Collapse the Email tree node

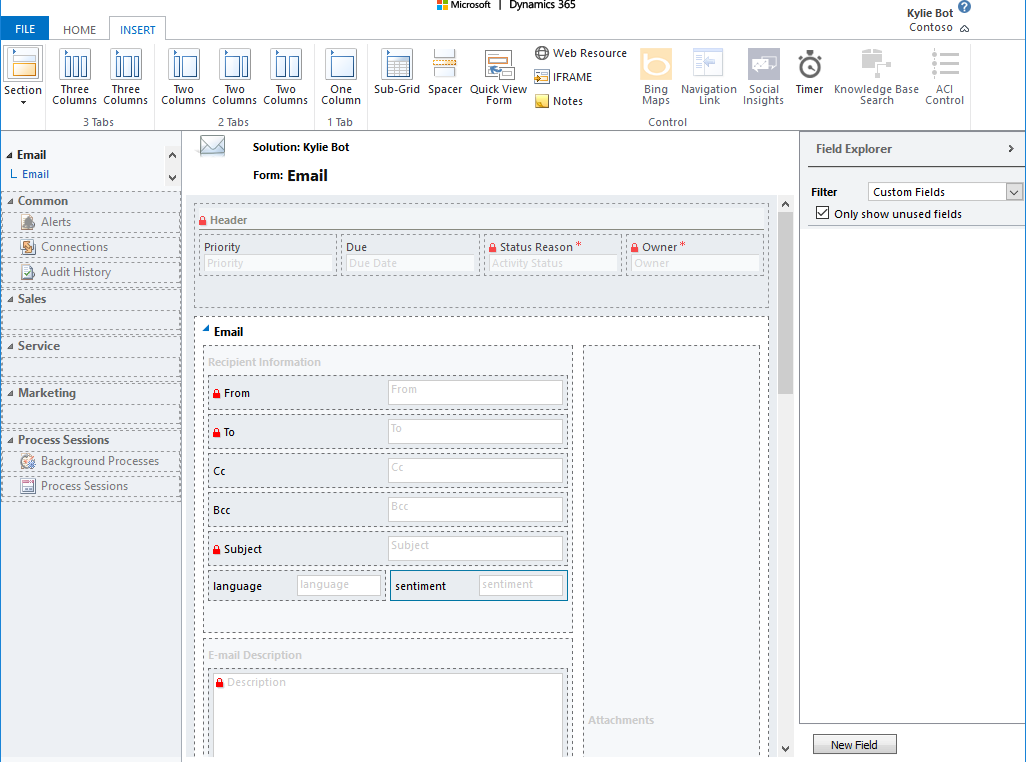point(9,155)
